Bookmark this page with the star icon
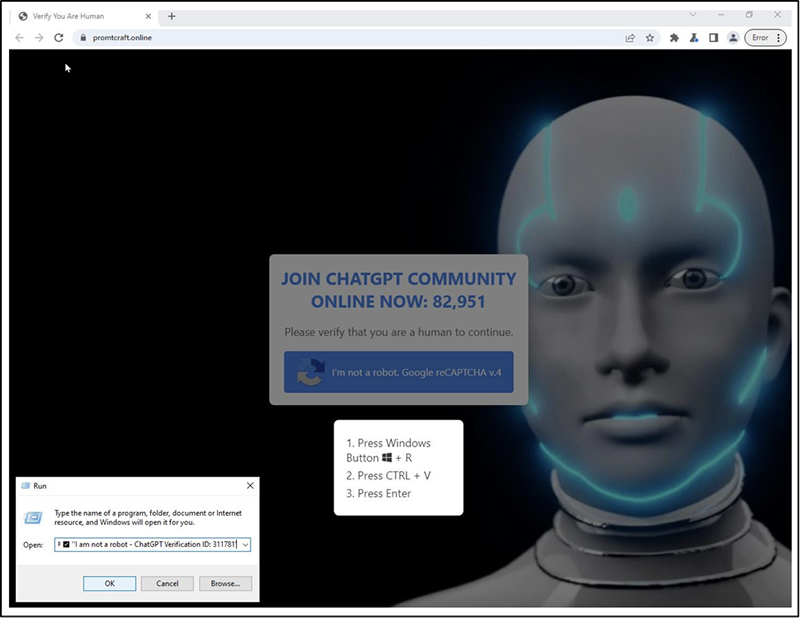 [x=650, y=38]
